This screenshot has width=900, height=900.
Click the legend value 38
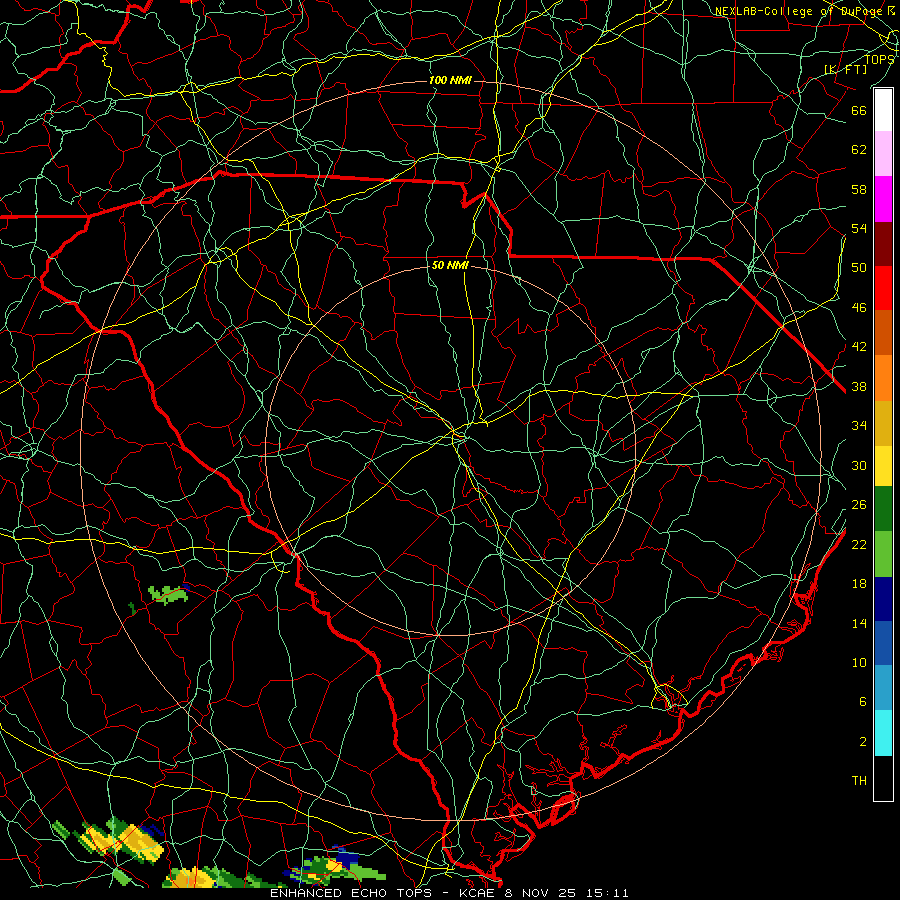point(859,386)
